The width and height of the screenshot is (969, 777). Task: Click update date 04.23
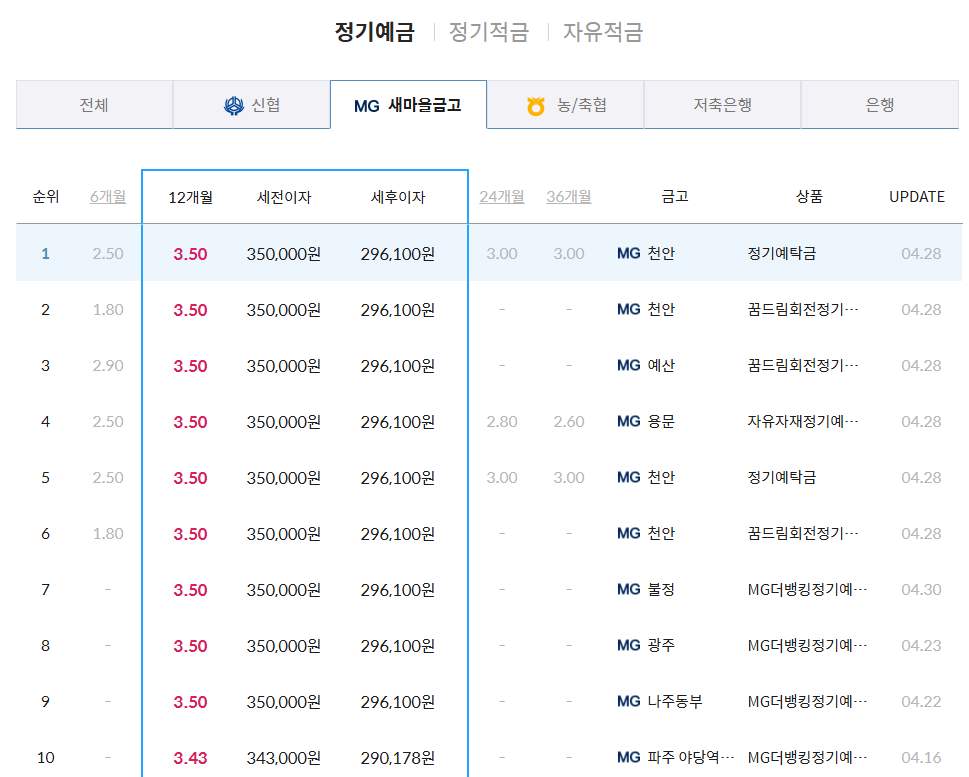pyautogui.click(x=921, y=645)
